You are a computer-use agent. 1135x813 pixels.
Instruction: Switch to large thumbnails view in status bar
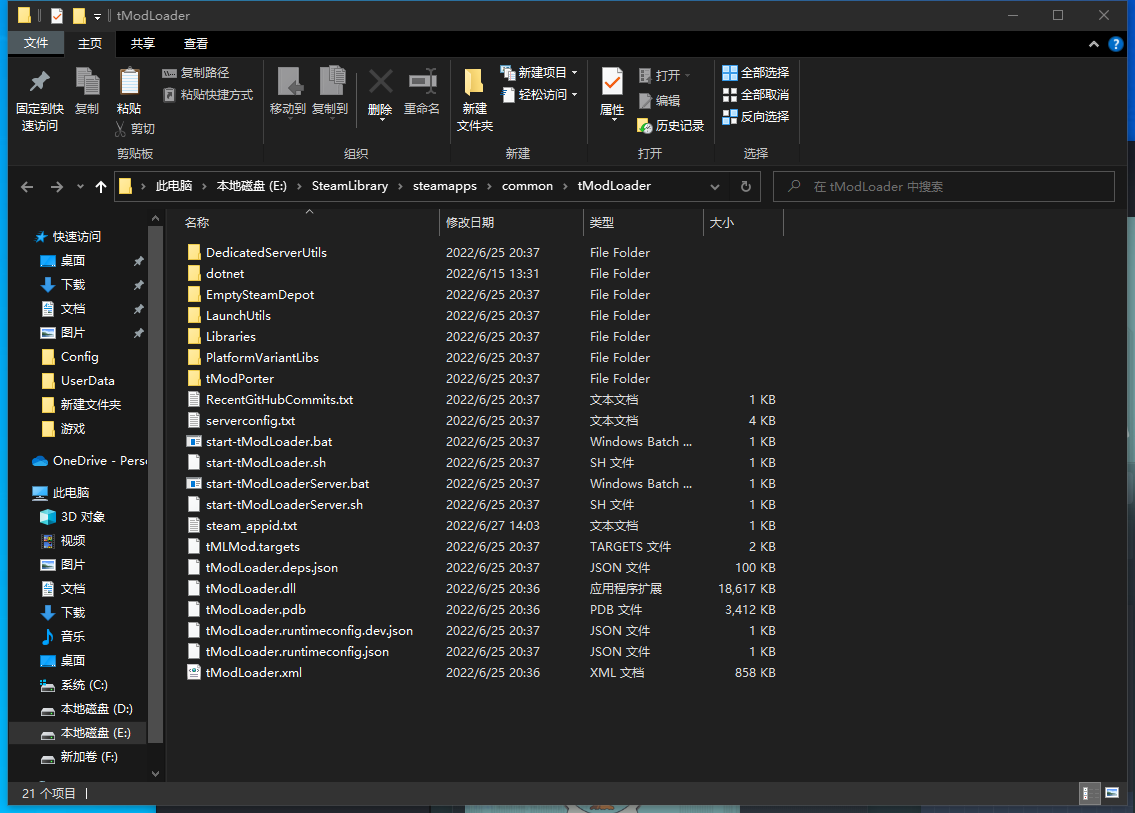point(1112,793)
